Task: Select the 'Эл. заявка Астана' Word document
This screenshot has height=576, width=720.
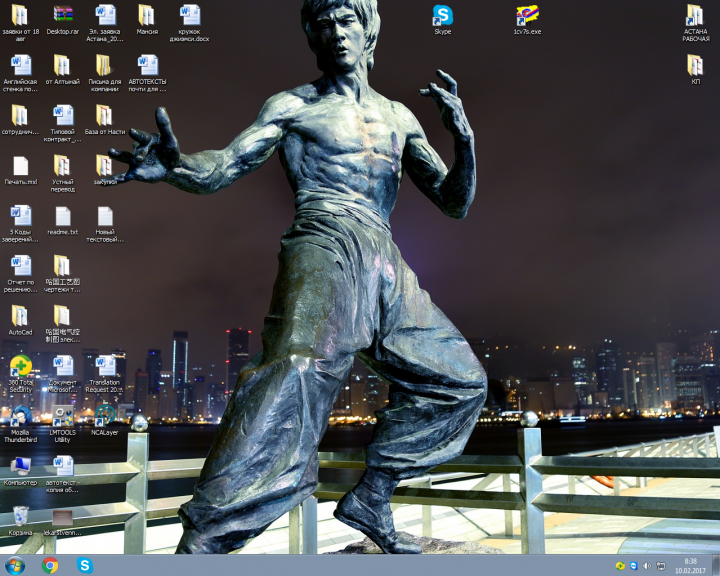Action: tap(105, 22)
